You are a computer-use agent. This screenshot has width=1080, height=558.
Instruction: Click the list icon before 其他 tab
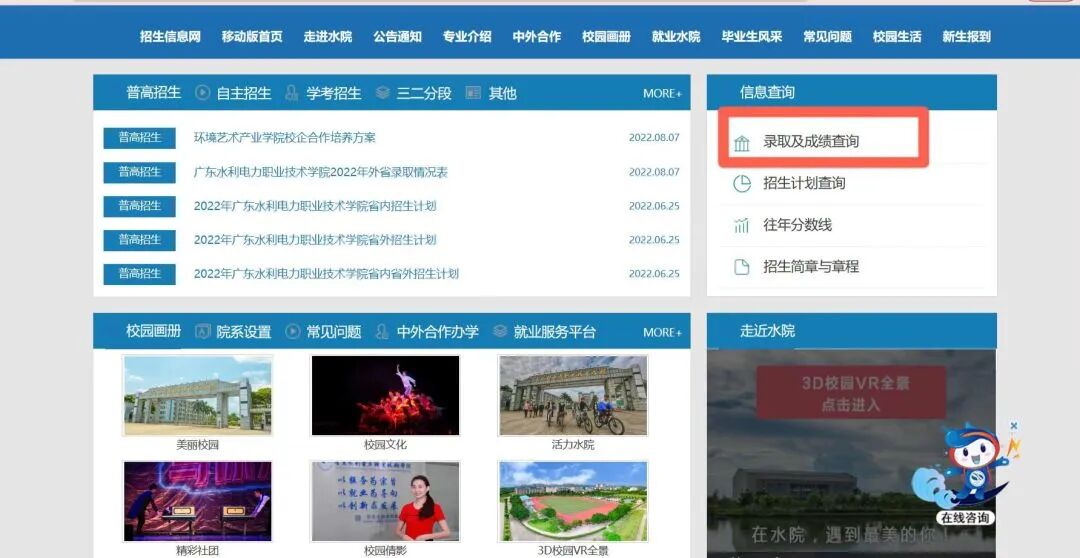pyautogui.click(x=473, y=92)
